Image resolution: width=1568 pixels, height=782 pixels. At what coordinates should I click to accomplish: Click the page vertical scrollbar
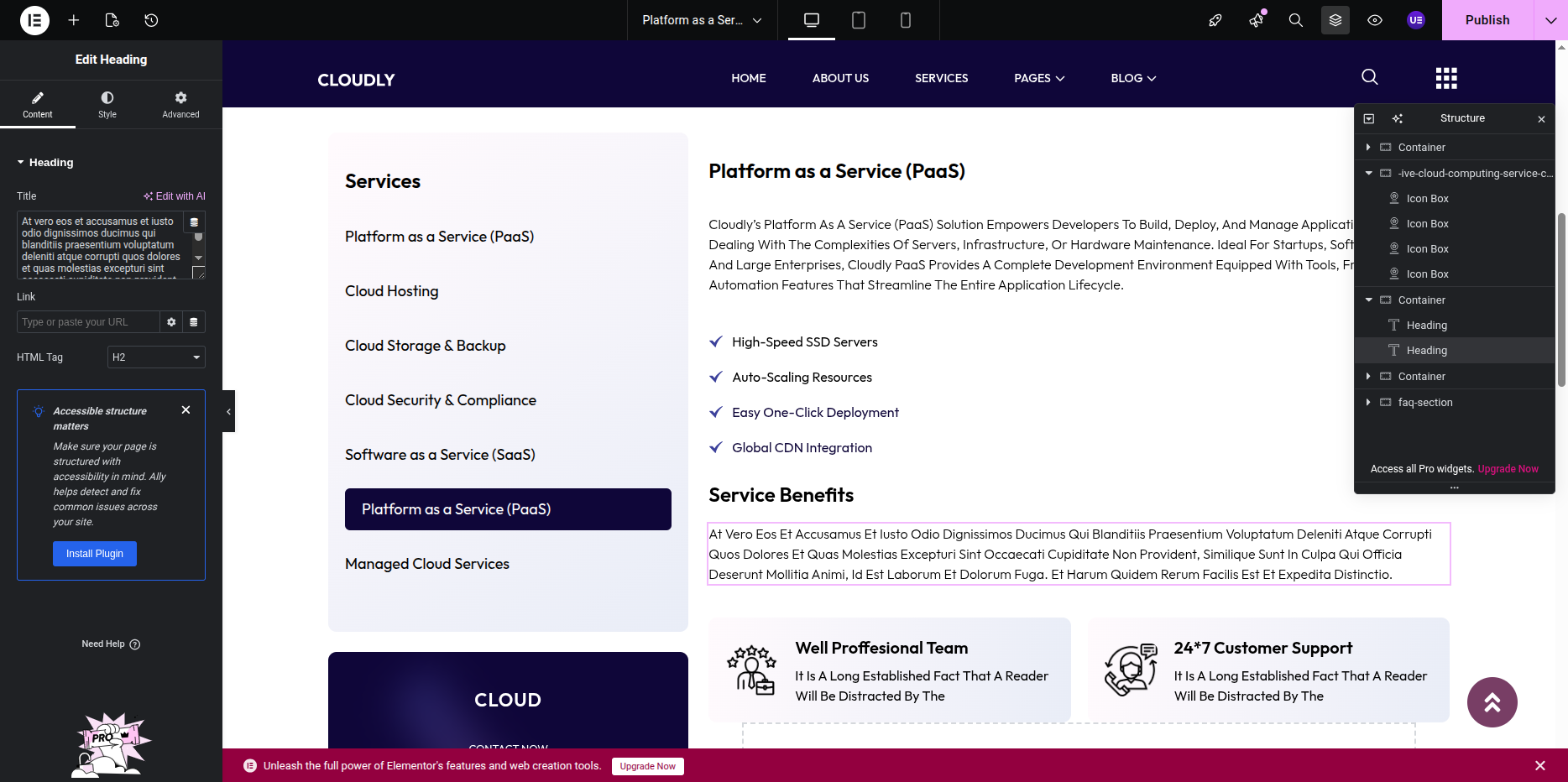[1561, 300]
